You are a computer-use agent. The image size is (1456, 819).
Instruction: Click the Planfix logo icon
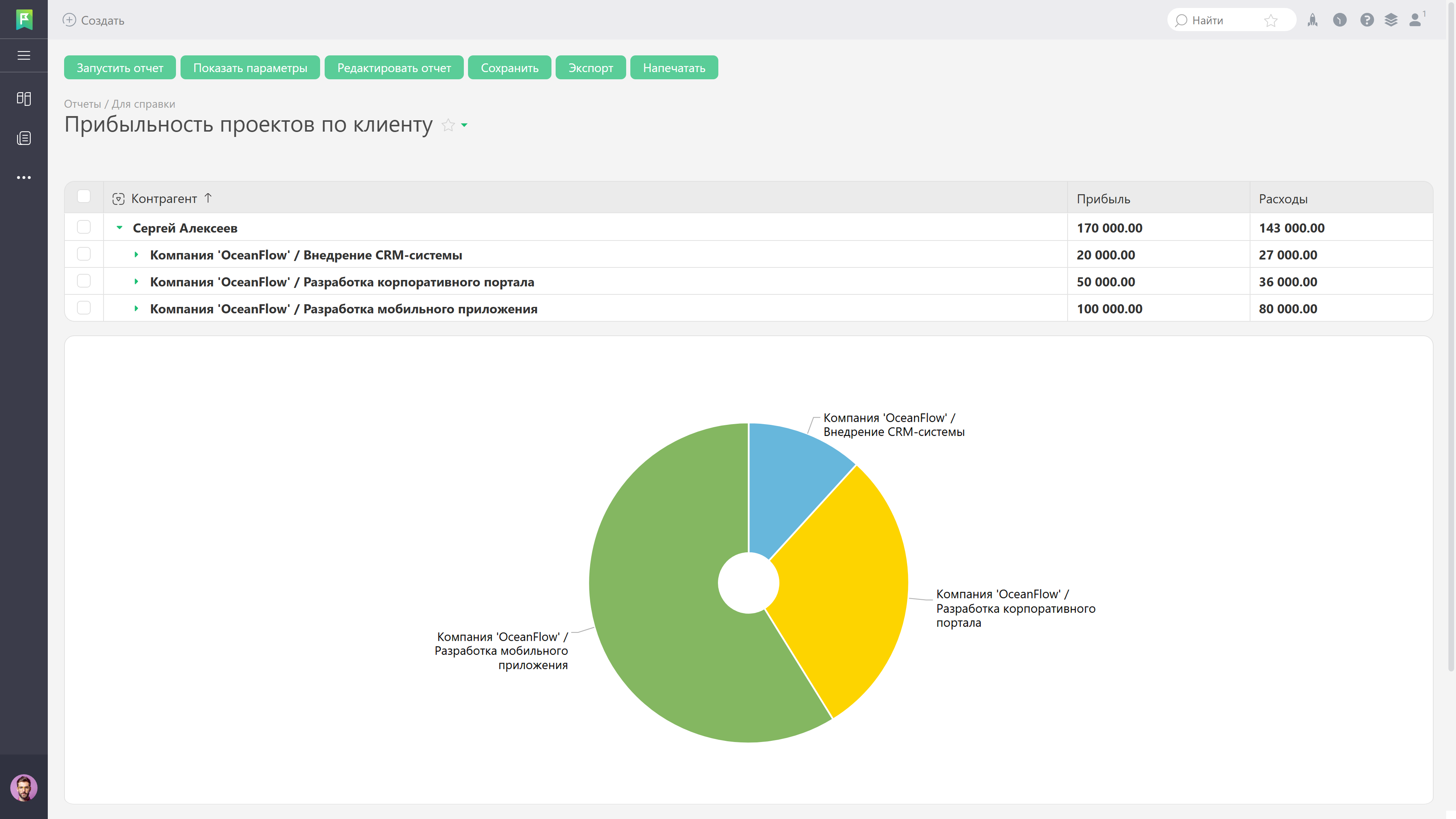24,20
